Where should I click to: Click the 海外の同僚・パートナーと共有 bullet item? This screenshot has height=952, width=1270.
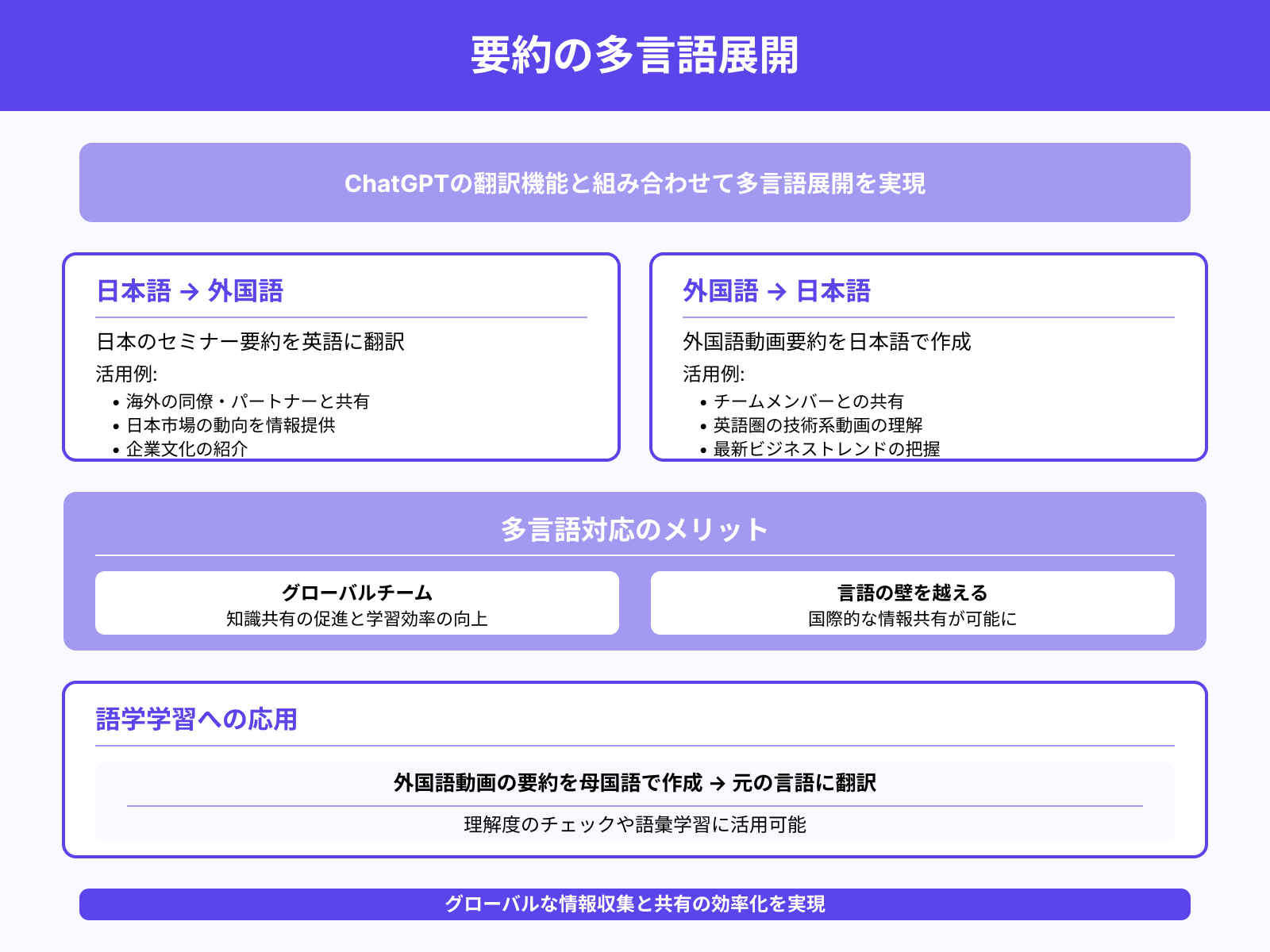pos(248,401)
